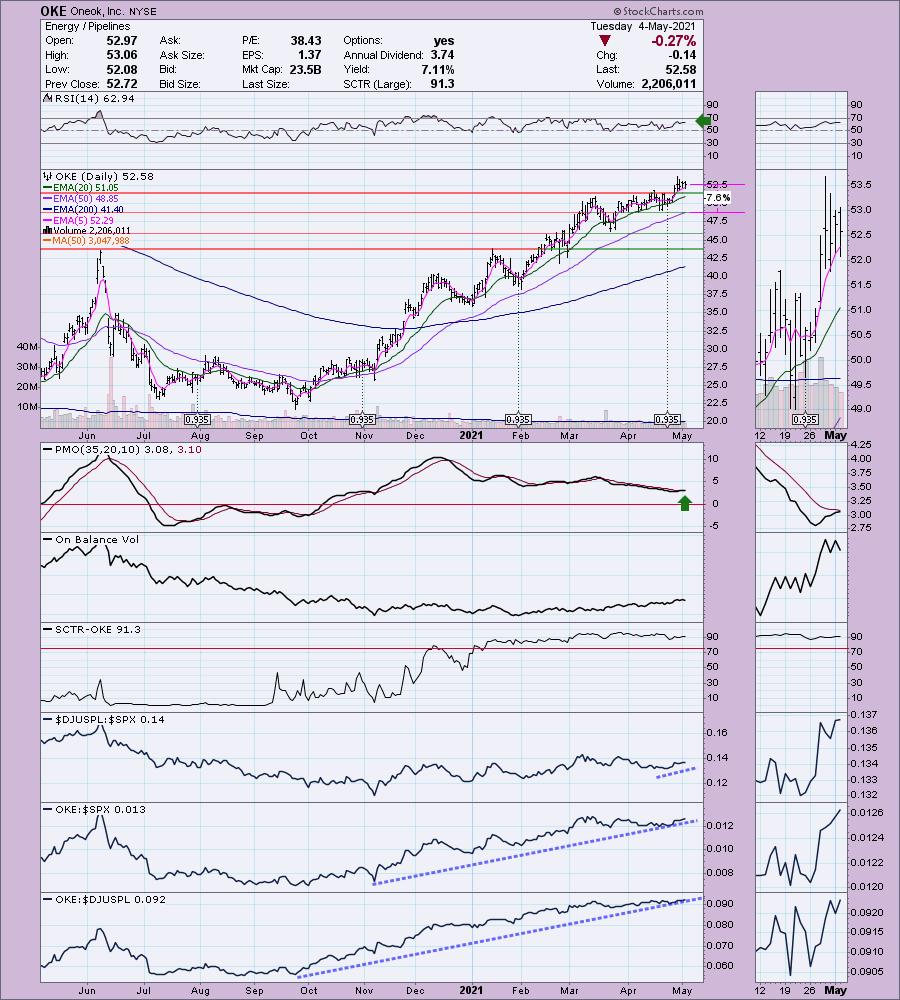Click the date 'Tuesday 4-May-2021'
The width and height of the screenshot is (900, 1000).
(643, 26)
